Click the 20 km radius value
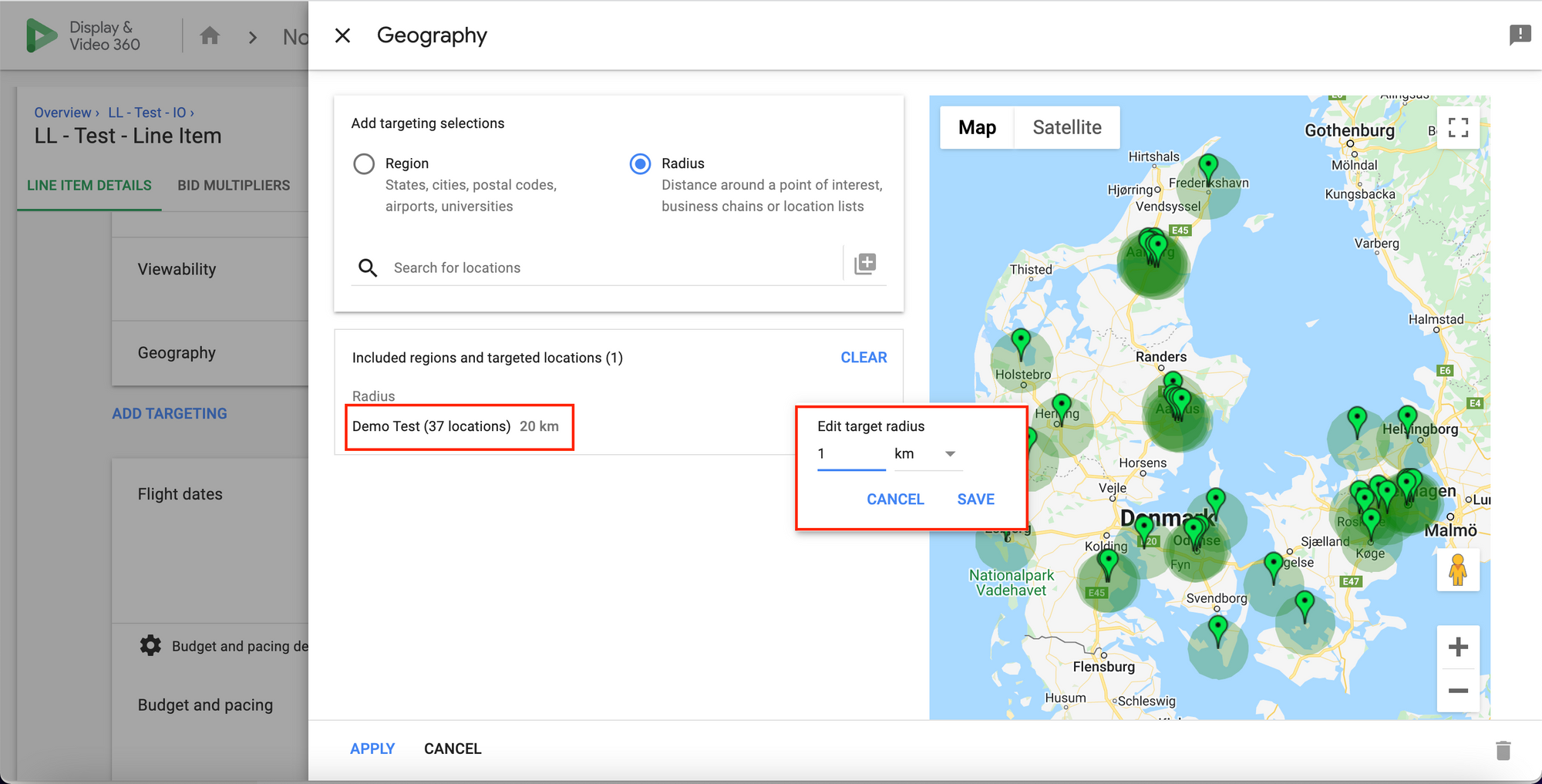The width and height of the screenshot is (1542, 784). 539,426
